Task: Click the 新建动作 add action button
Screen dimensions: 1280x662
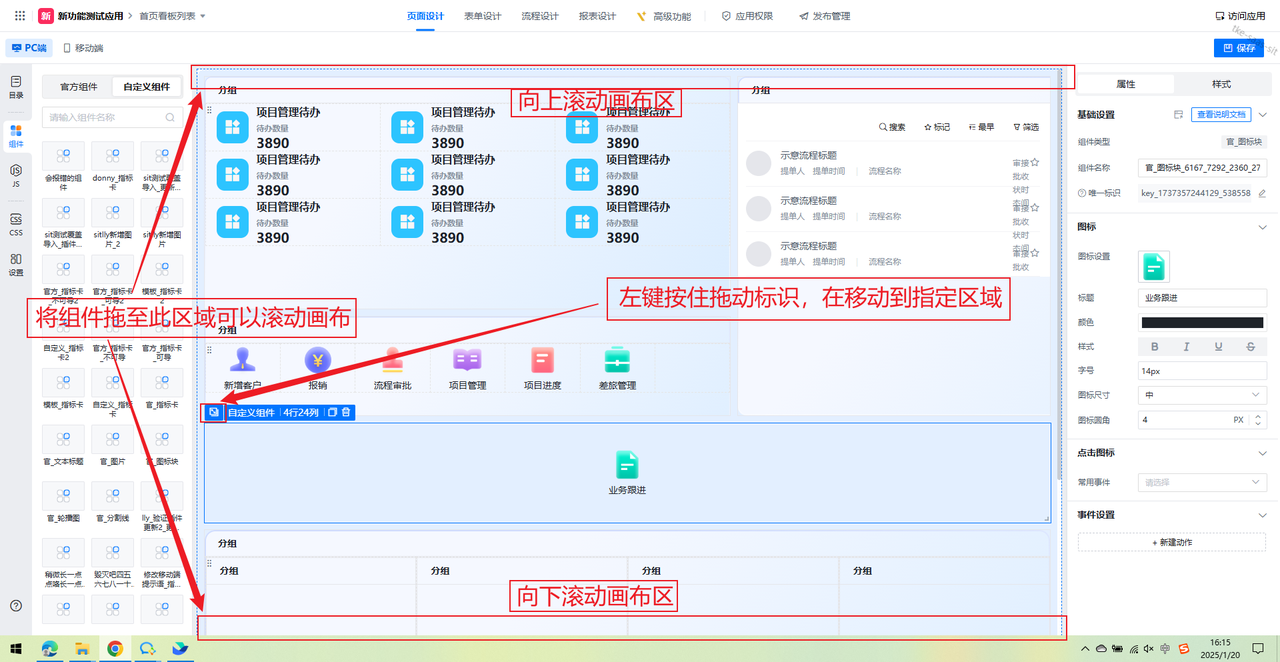Action: pos(1172,542)
